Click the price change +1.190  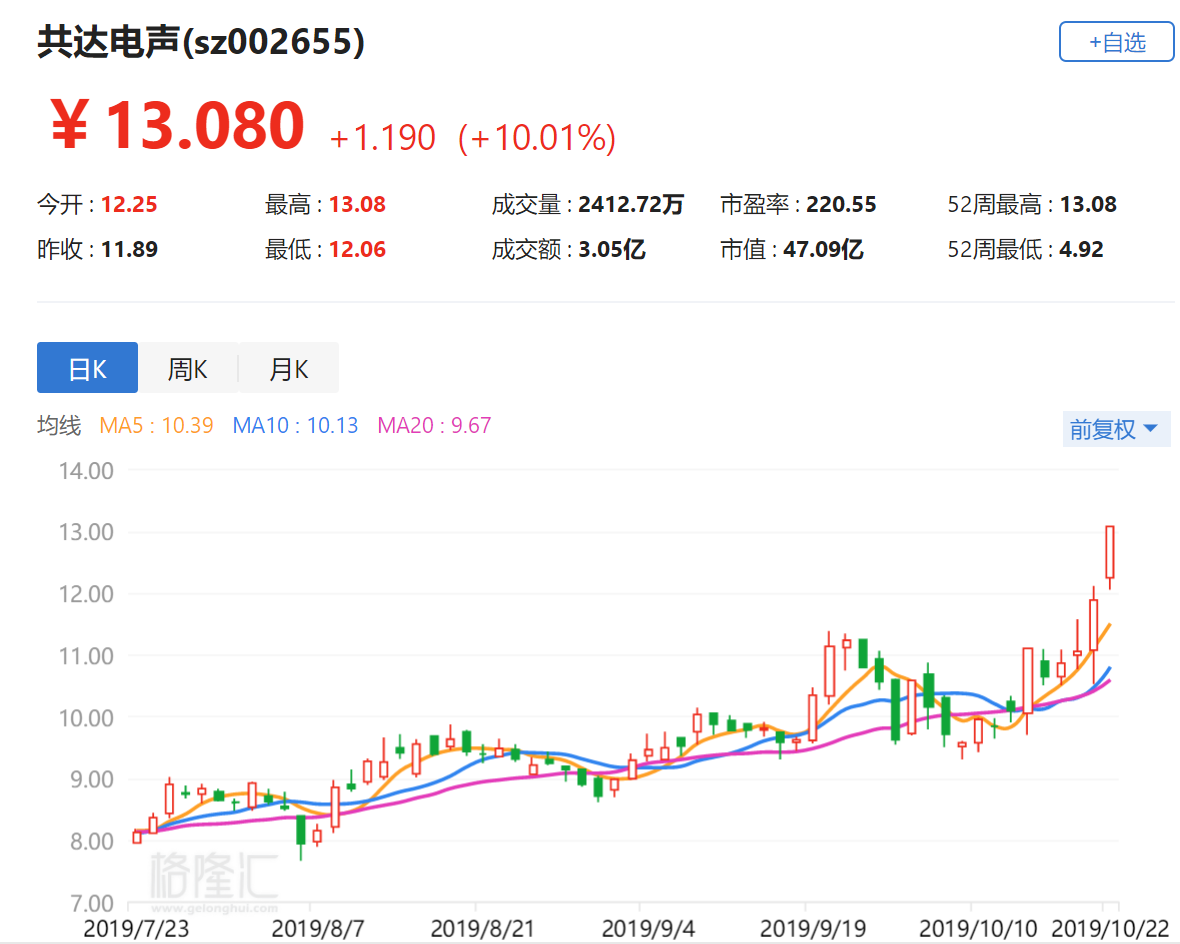382,138
